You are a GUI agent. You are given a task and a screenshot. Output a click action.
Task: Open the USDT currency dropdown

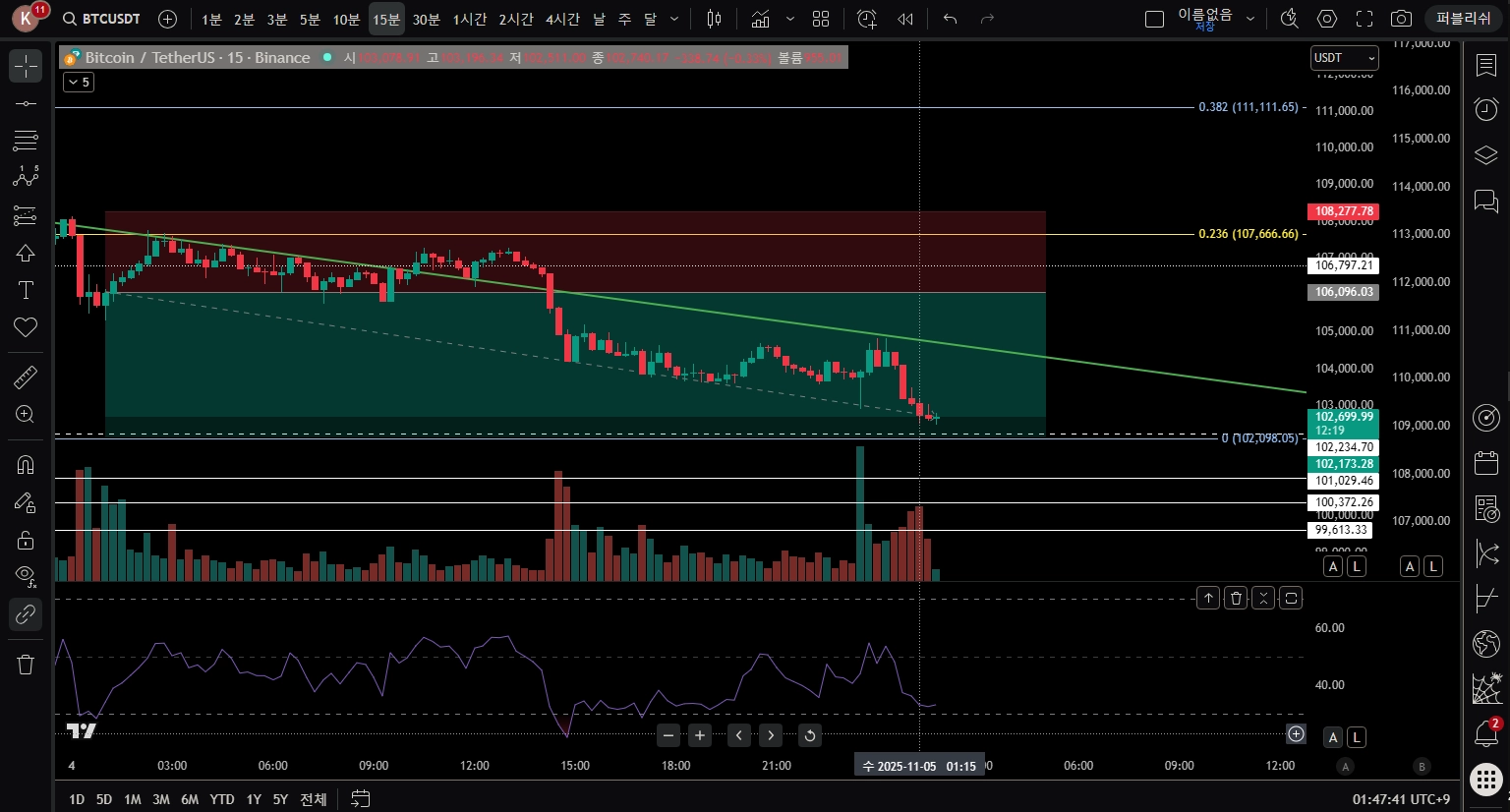[x=1345, y=58]
